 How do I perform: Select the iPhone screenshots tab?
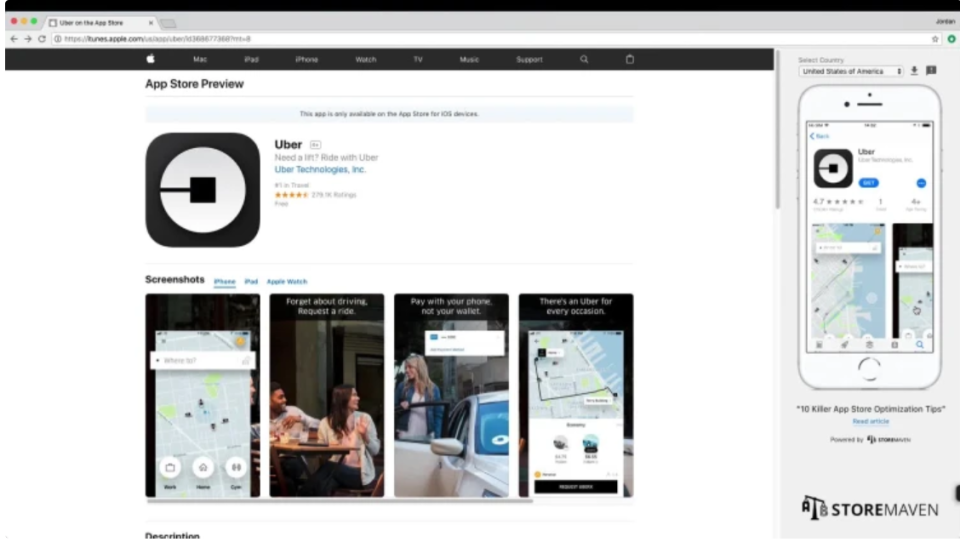pyautogui.click(x=225, y=281)
